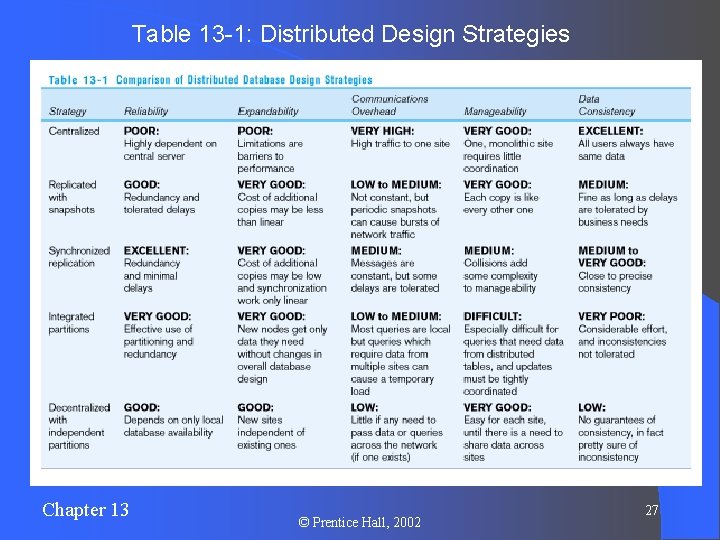Click 'No guarantees of consistency' text
Viewport: 720px width, 540px height.
tap(617, 426)
